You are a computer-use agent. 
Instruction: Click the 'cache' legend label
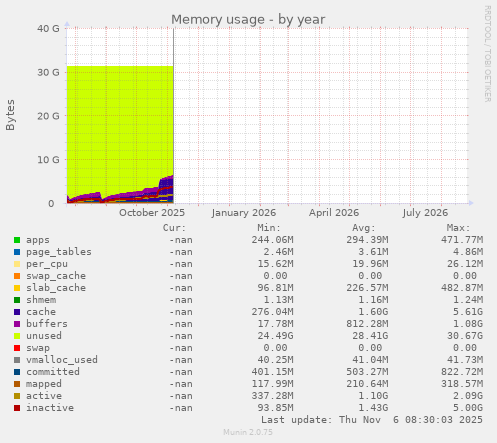[41, 312]
